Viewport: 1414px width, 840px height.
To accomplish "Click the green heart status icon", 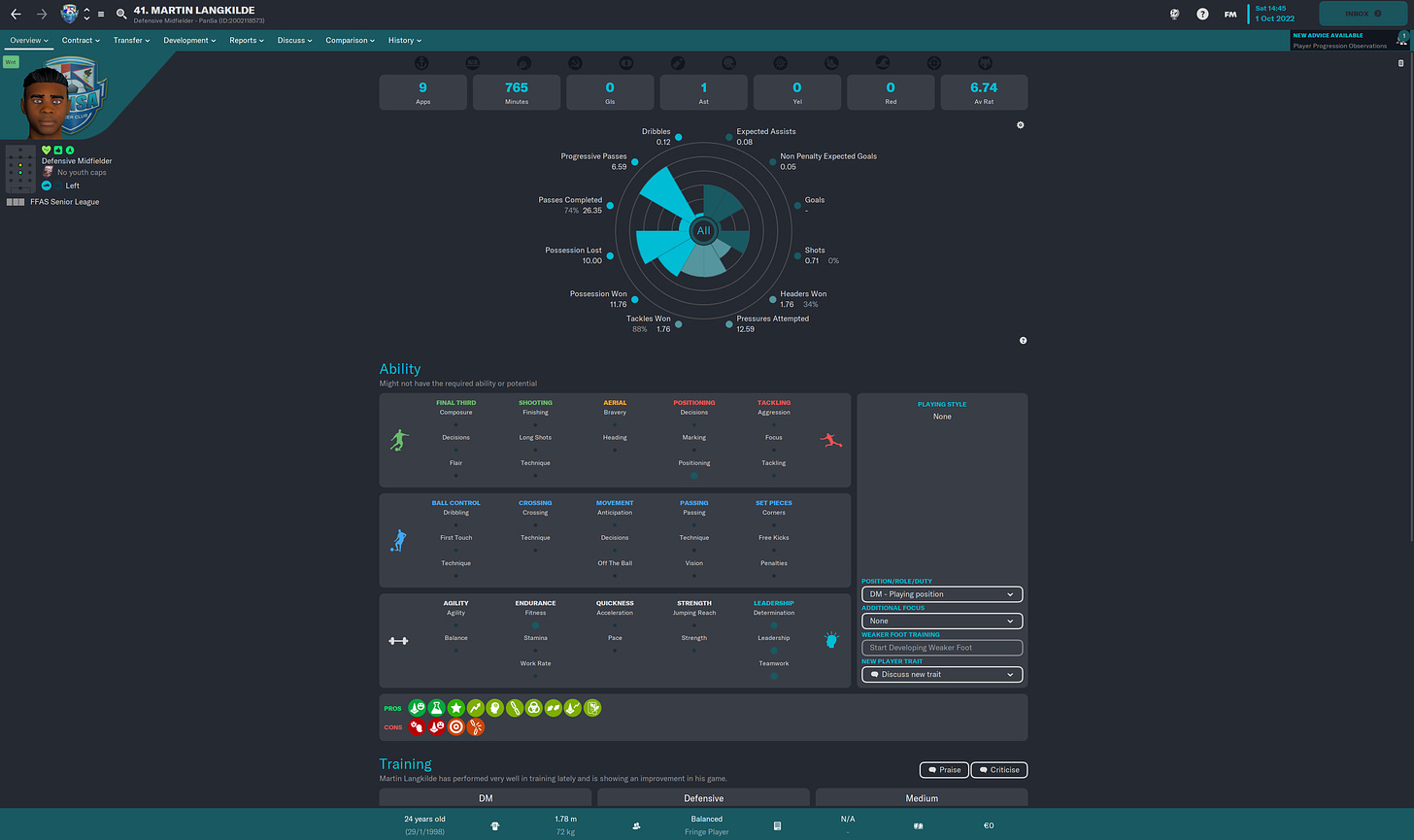I will 46,151.
